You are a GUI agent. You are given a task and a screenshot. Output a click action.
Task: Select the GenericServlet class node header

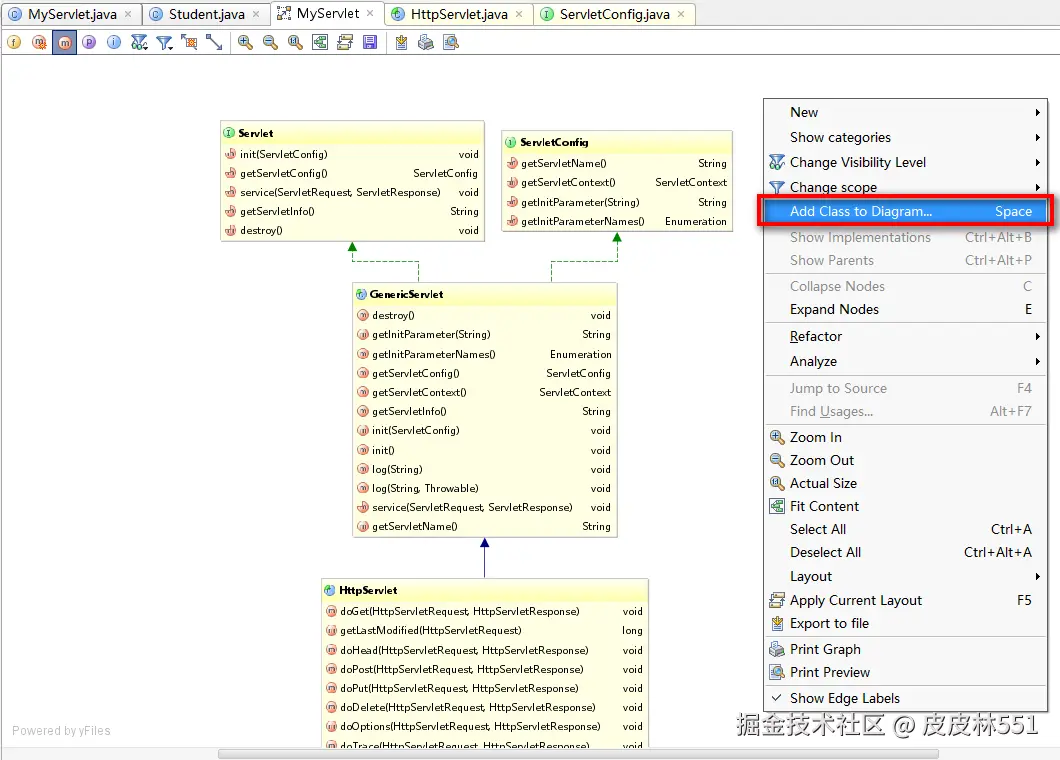(485, 294)
